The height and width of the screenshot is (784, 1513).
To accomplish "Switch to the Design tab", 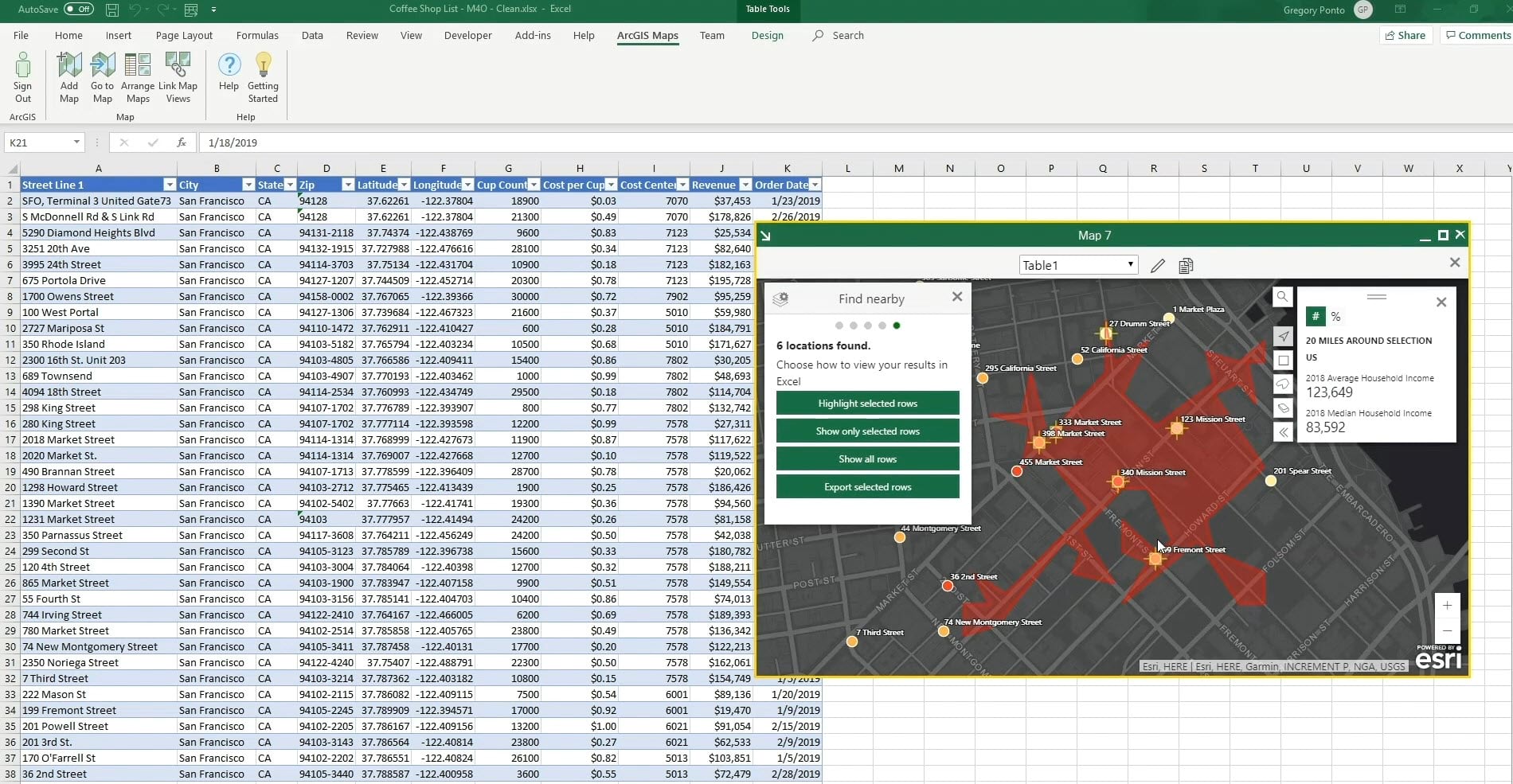I will (x=767, y=35).
